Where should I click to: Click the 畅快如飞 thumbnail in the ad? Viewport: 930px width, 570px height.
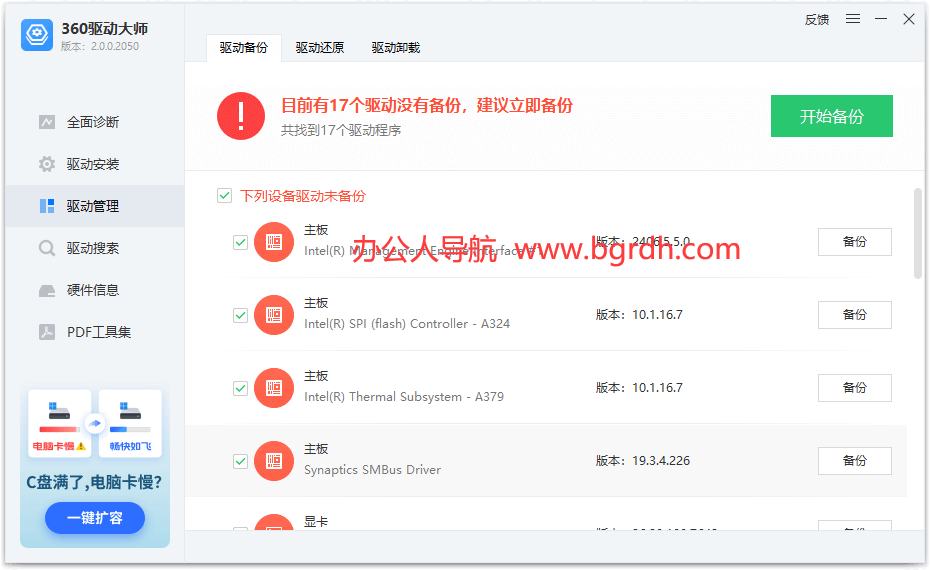click(x=130, y=423)
